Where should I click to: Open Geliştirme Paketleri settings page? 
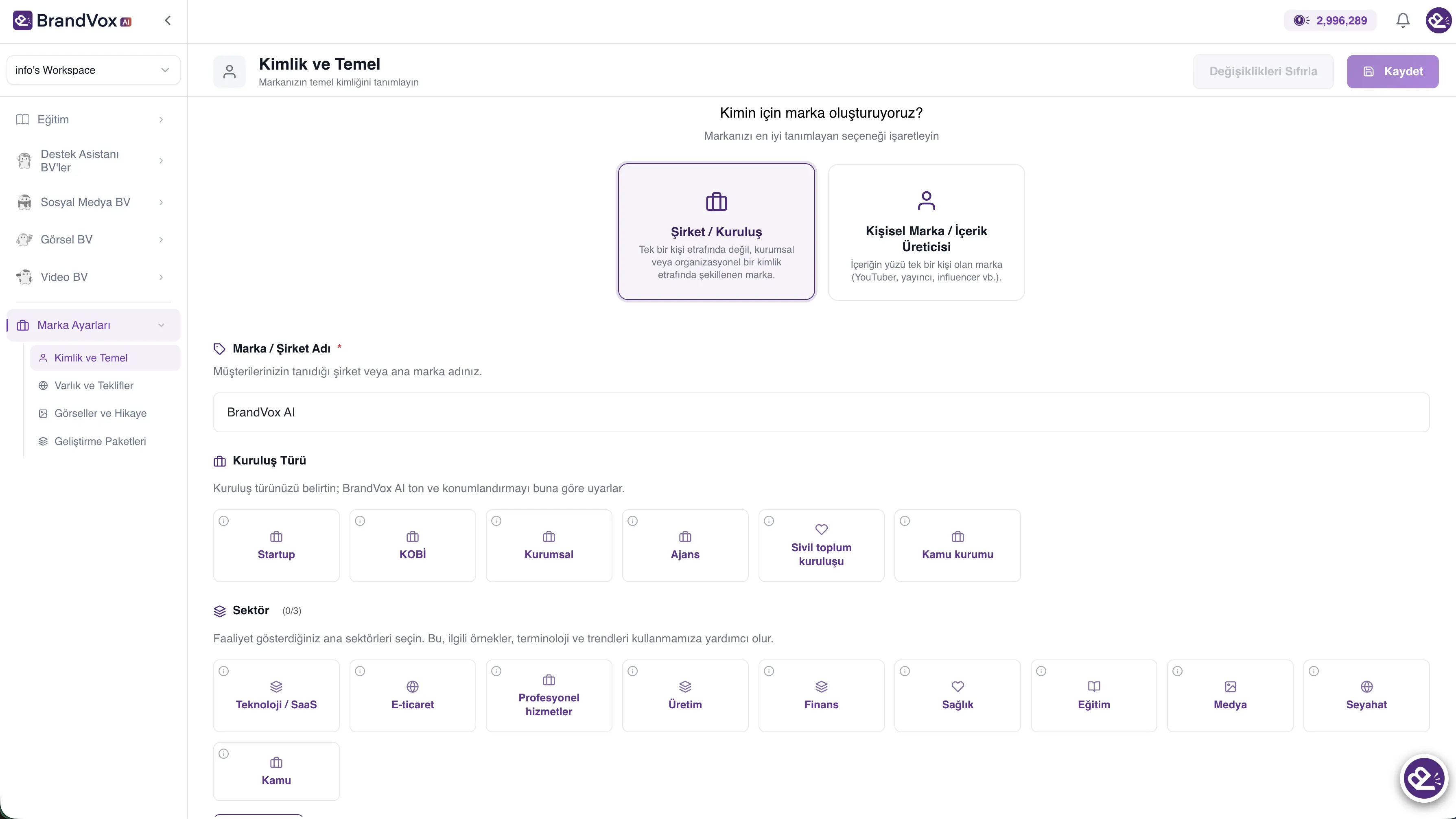coord(105,441)
